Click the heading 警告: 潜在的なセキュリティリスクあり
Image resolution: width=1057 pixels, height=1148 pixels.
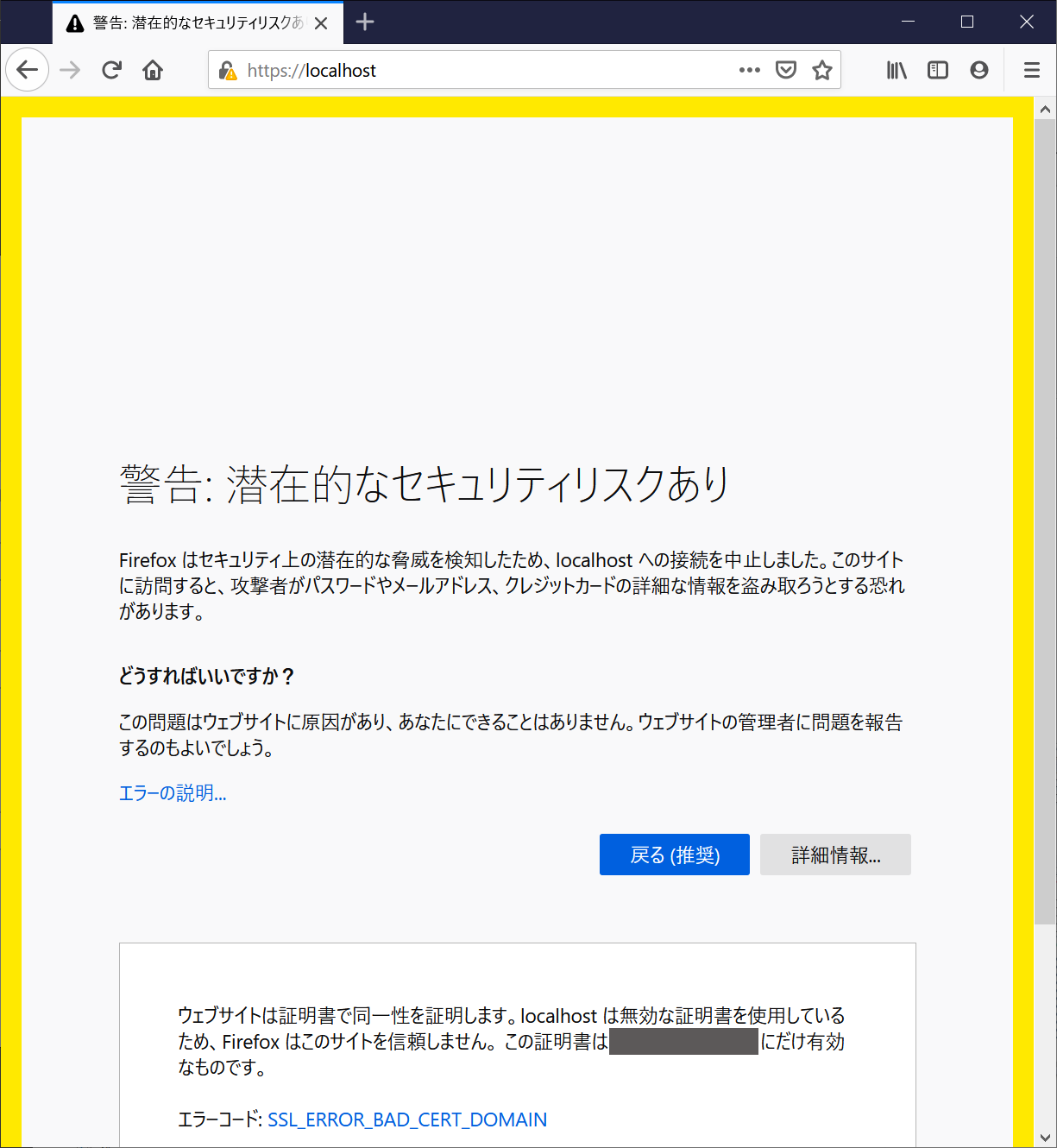coord(425,484)
